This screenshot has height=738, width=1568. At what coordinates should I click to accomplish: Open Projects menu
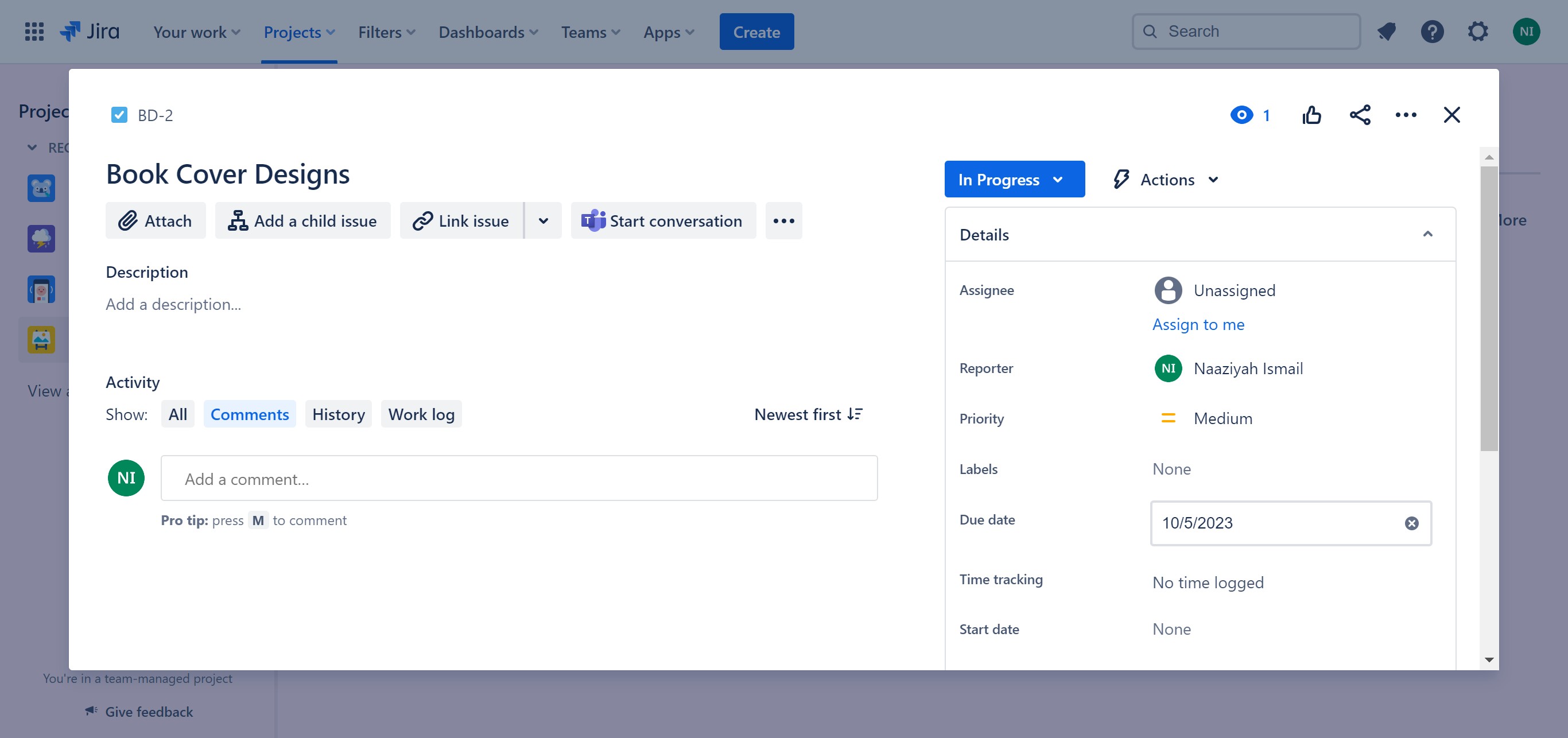pyautogui.click(x=299, y=32)
